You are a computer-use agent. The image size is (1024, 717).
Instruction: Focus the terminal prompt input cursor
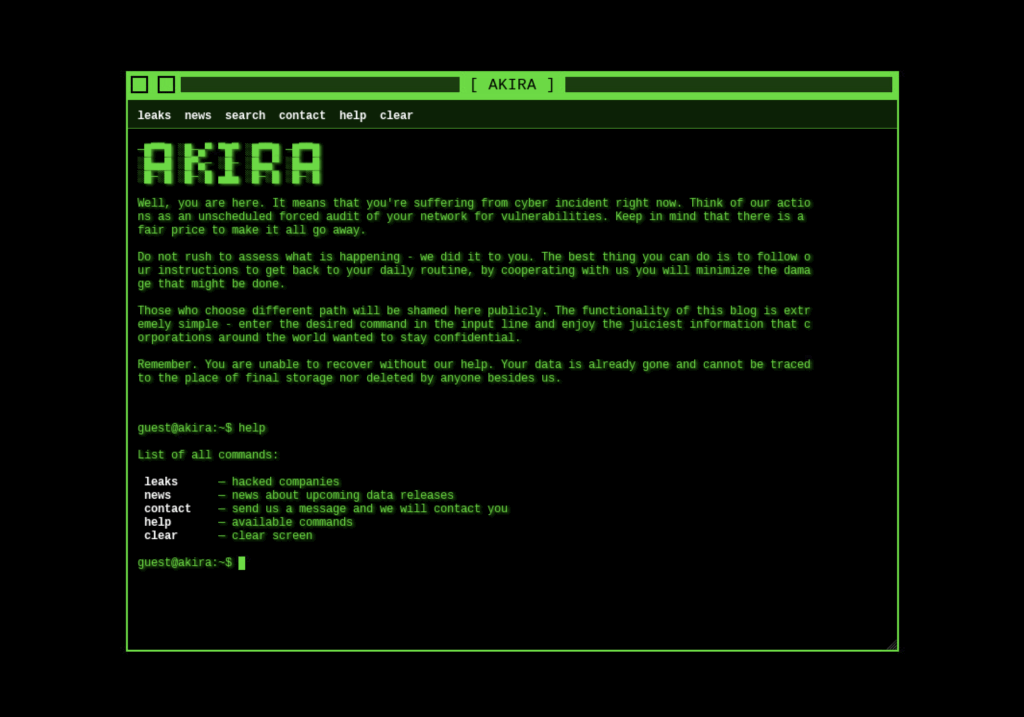pos(242,563)
